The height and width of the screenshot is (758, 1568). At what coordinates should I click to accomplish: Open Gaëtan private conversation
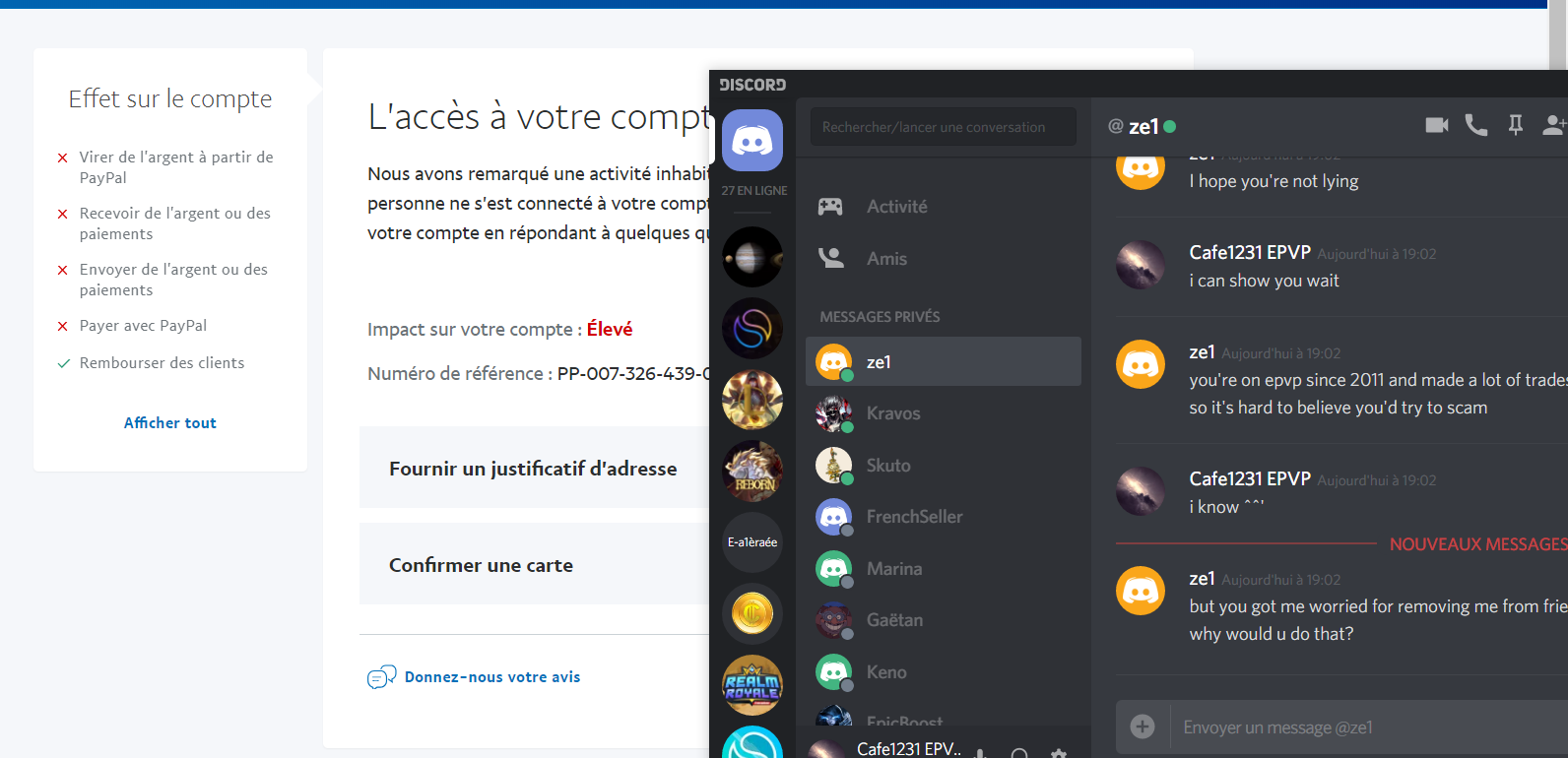(x=944, y=620)
